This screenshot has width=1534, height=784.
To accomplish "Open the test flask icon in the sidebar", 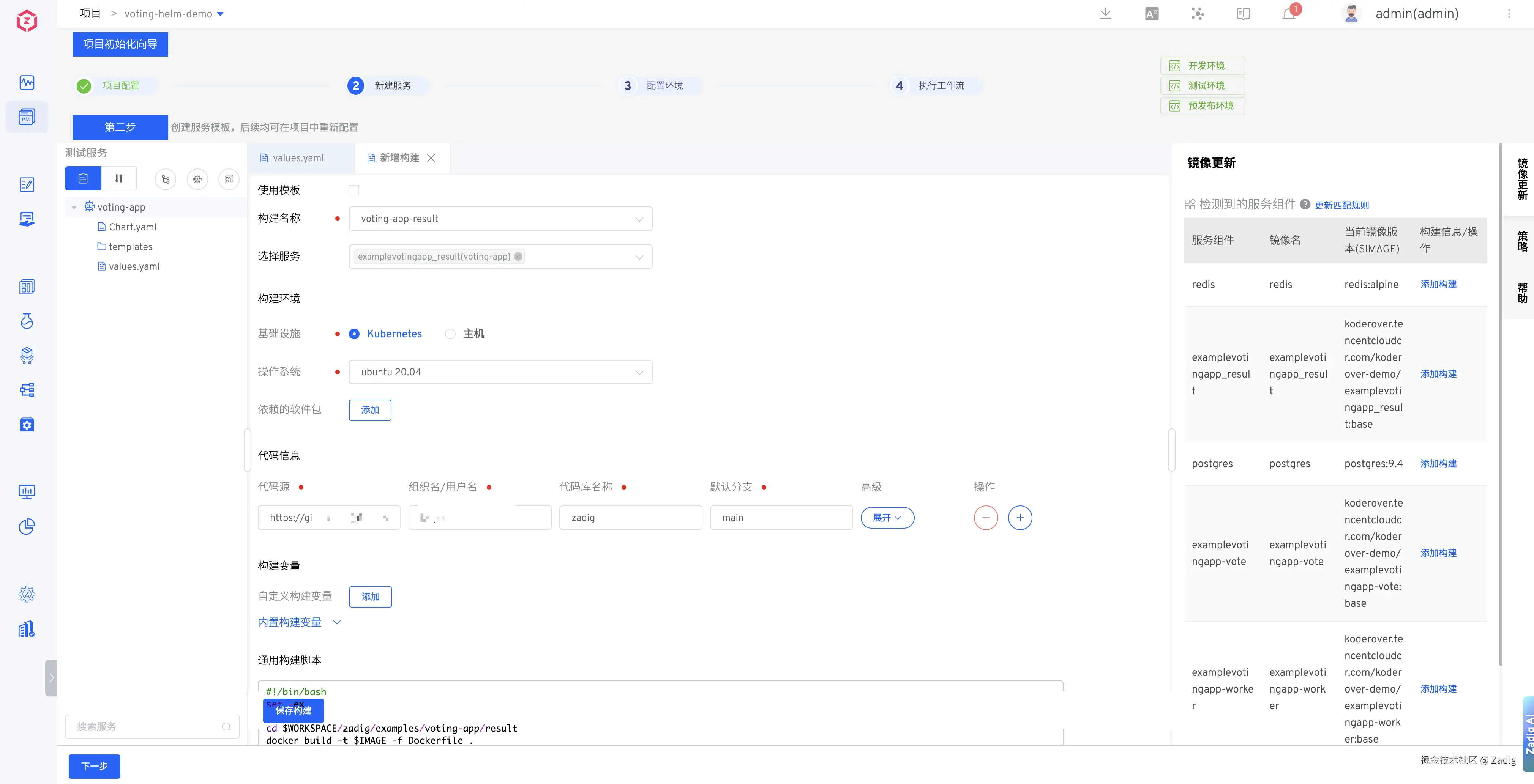I will pos(27,321).
